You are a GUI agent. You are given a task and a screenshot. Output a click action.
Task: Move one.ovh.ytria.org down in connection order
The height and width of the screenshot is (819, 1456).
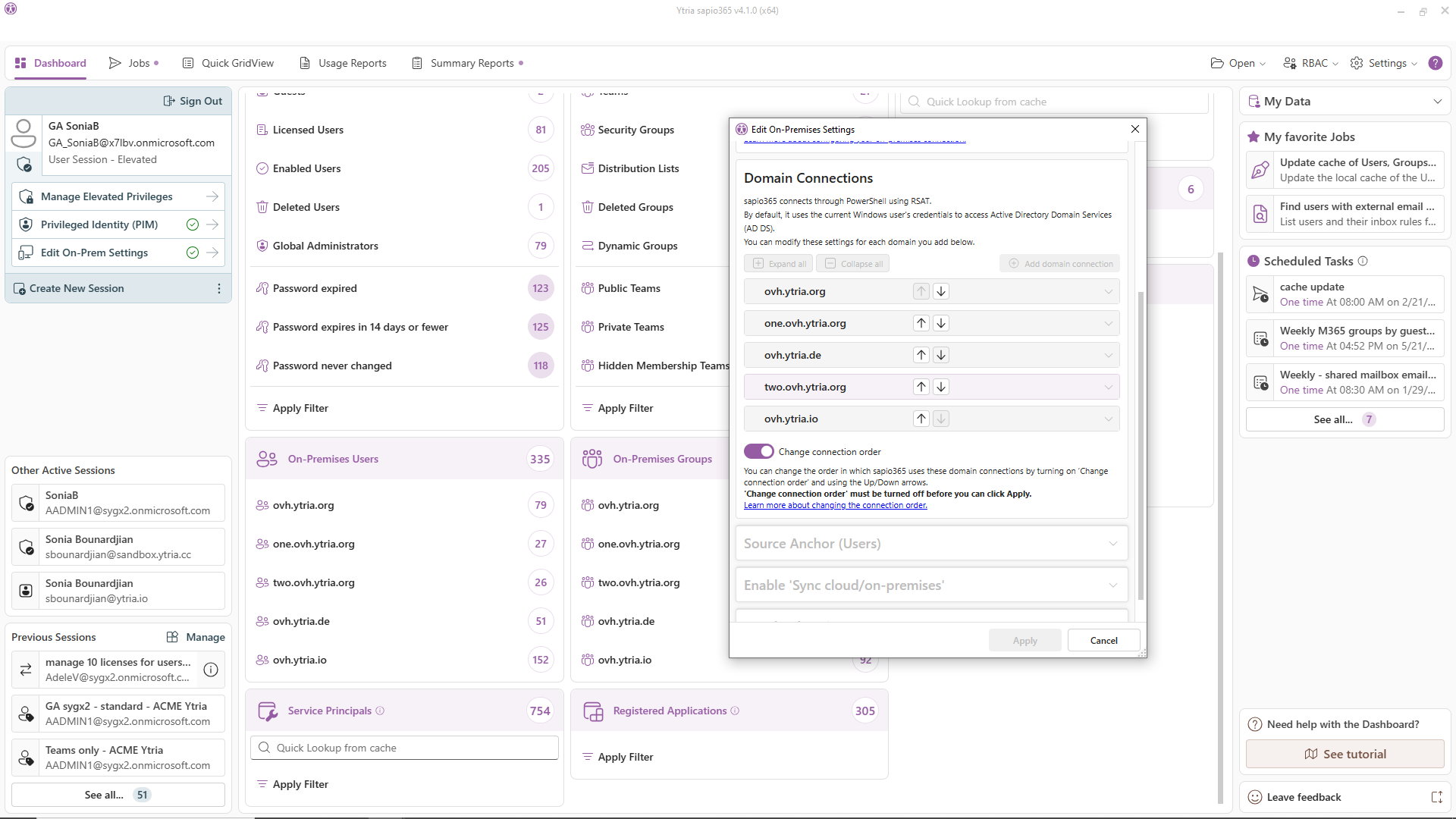[941, 323]
